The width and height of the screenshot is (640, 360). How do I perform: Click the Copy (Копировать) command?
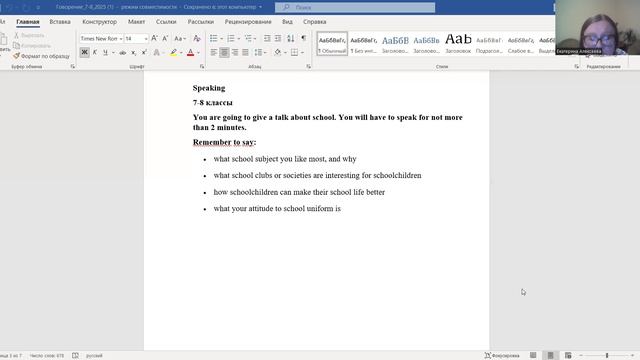31,46
